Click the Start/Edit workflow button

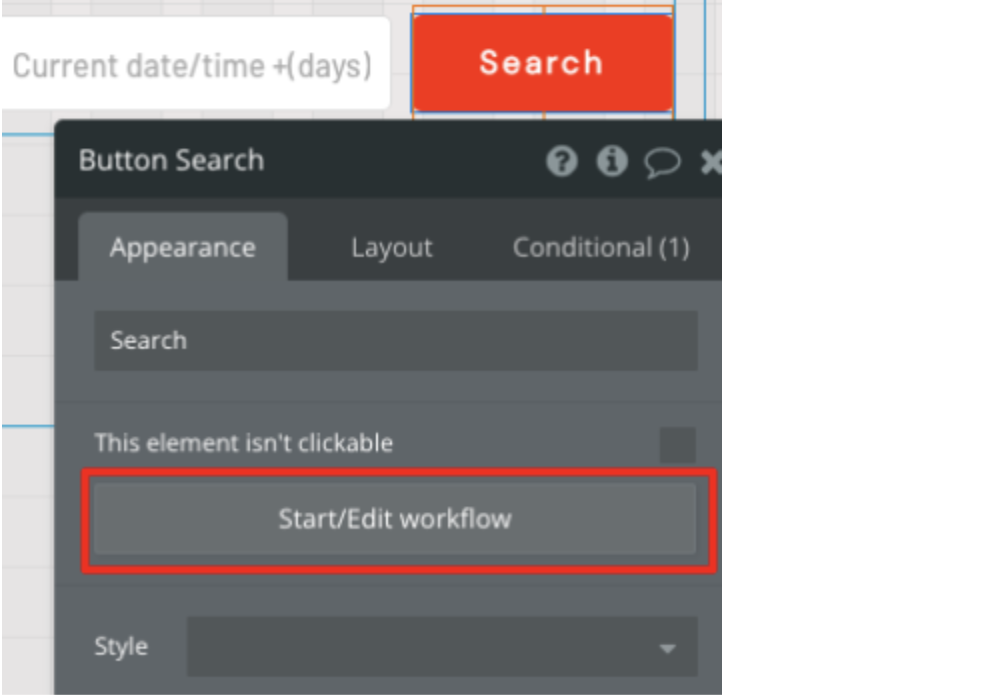(395, 519)
